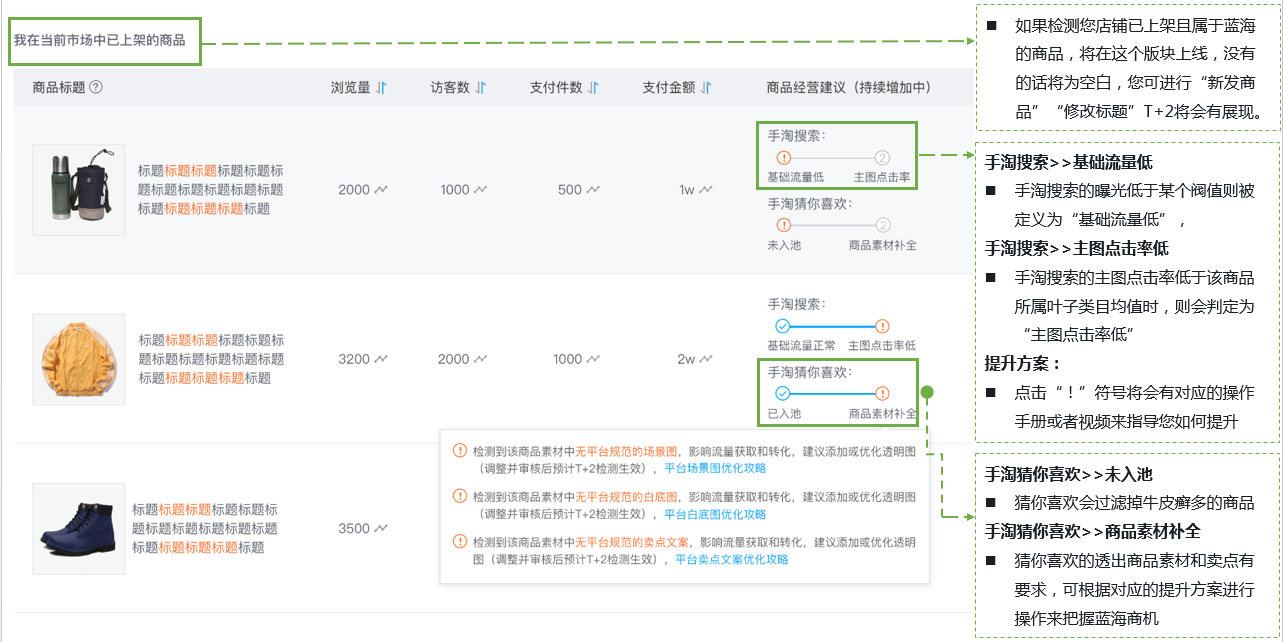The height and width of the screenshot is (642, 1283).
Task: Sort the table by 支付件数
Action: 593,88
